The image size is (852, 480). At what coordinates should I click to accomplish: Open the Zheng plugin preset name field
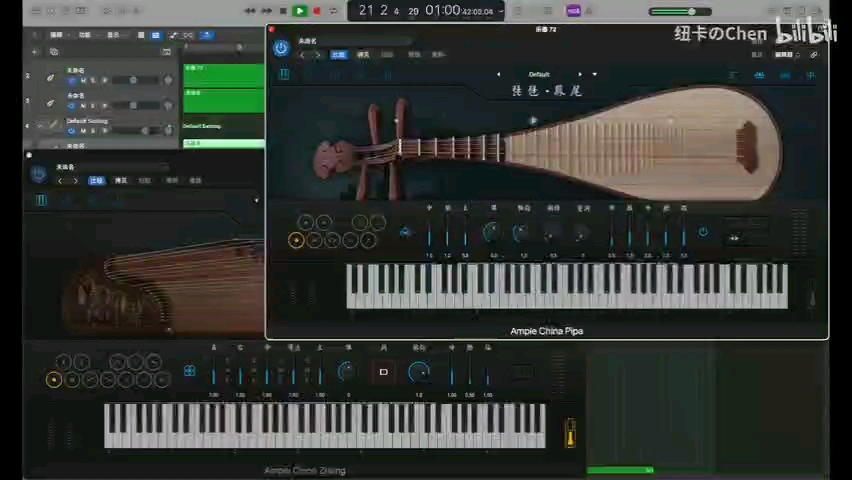[111, 167]
